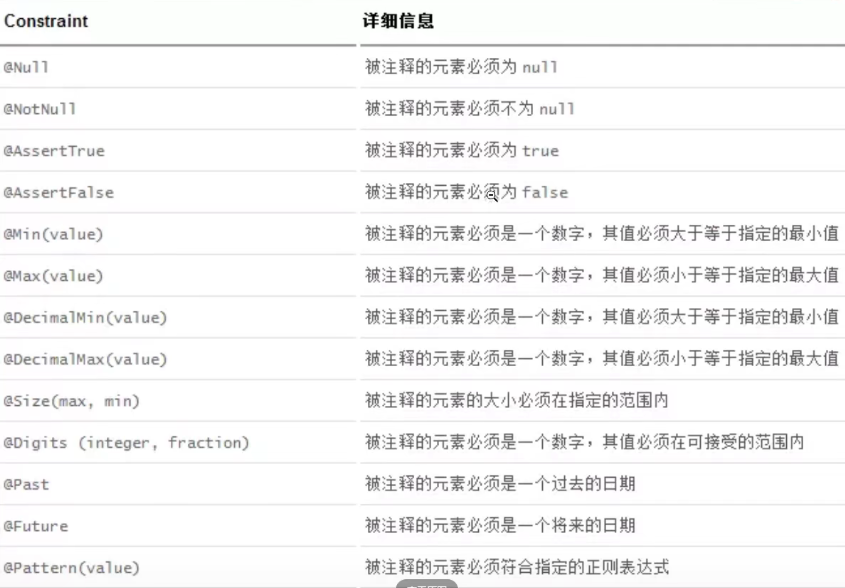
Task: Select description "被注释的元素必须是一个过去的日期"
Action: pyautogui.click(x=500, y=483)
